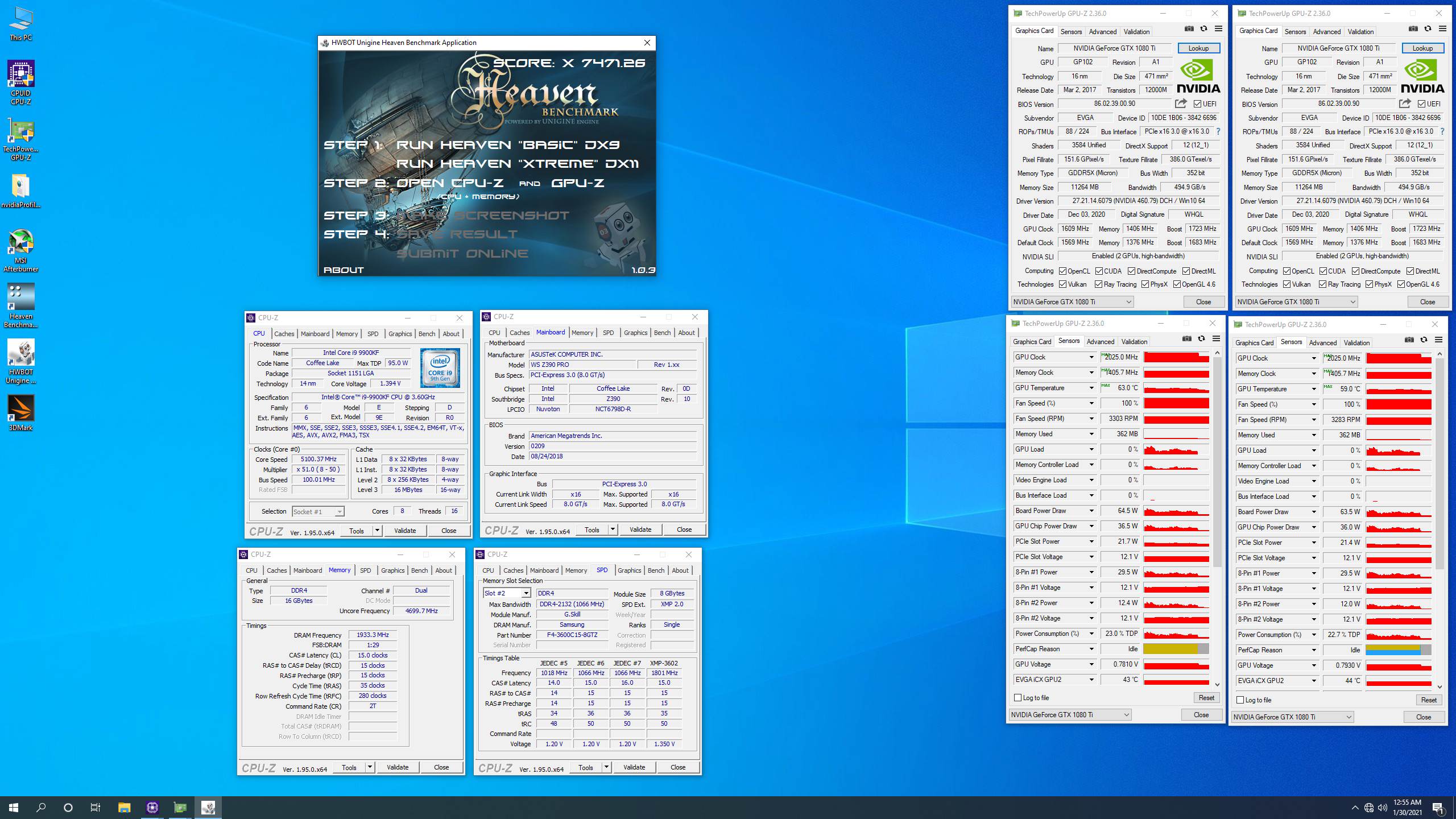Open GPU selector dropdown in bottom-left GPU-Z Sensors
Viewport: 1456px width, 819px height.
click(1070, 715)
